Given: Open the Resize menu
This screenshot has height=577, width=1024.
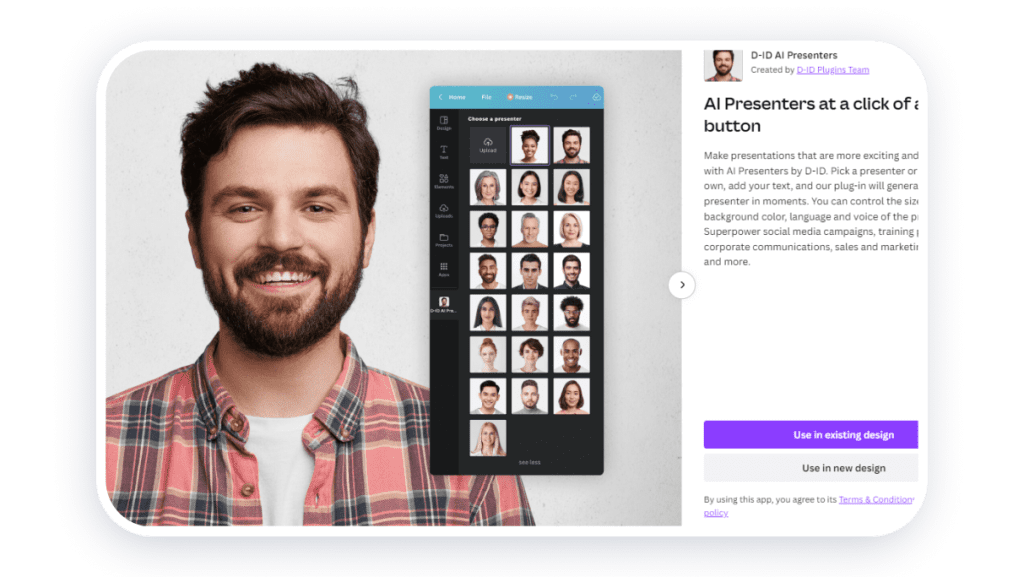Looking at the screenshot, I should click(x=519, y=97).
